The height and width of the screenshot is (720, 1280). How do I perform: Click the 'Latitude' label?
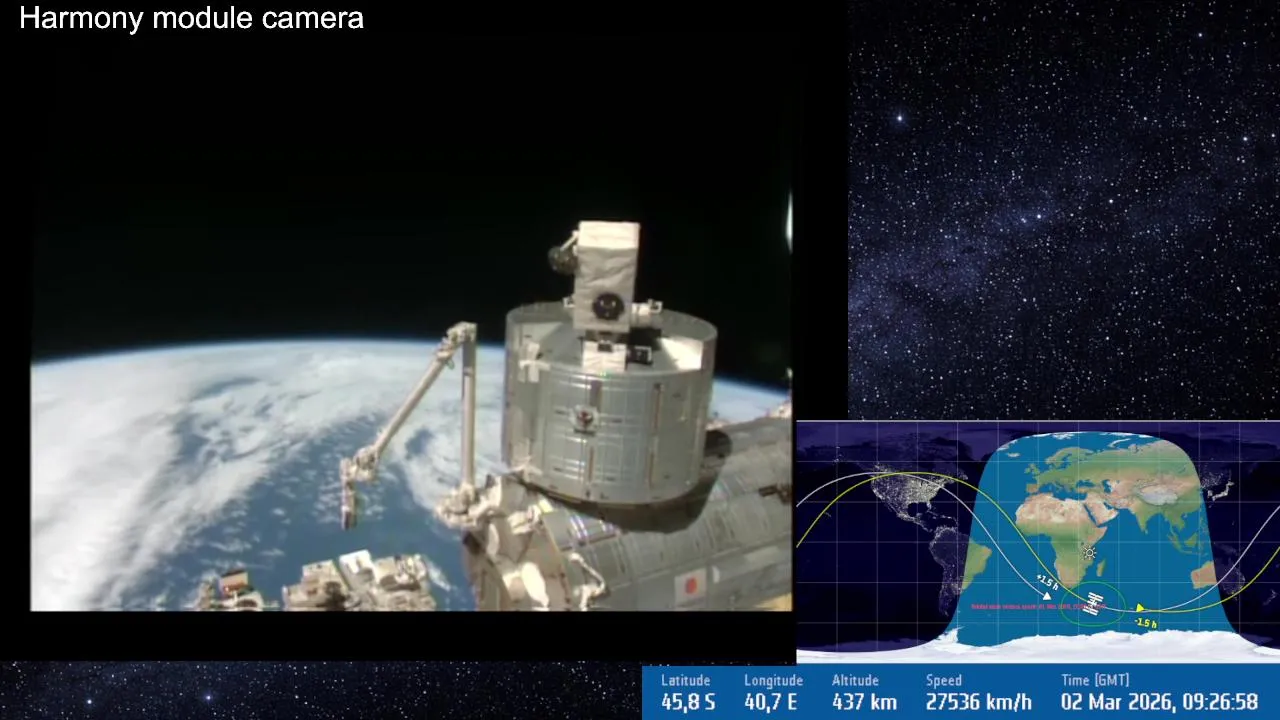(x=685, y=681)
